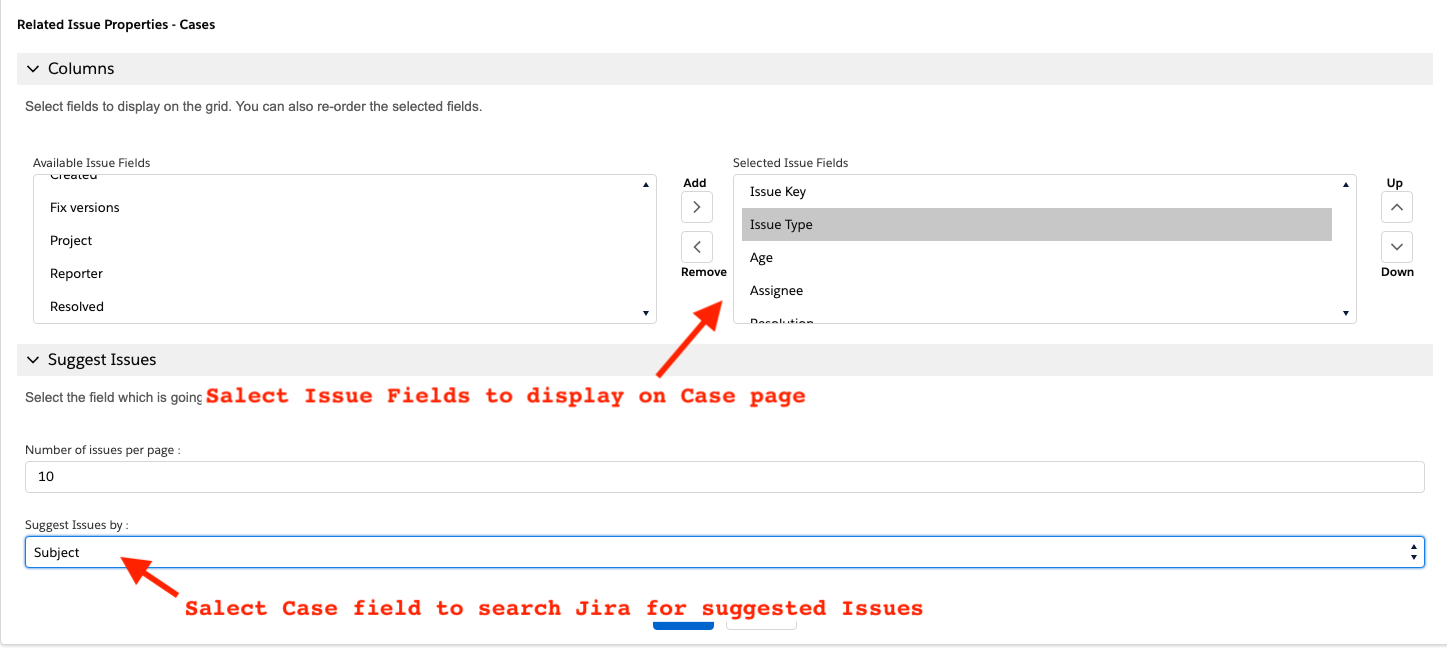Screen dimensions: 1447x648
Task: Select Age in Selected Issue Fields
Action: click(762, 258)
